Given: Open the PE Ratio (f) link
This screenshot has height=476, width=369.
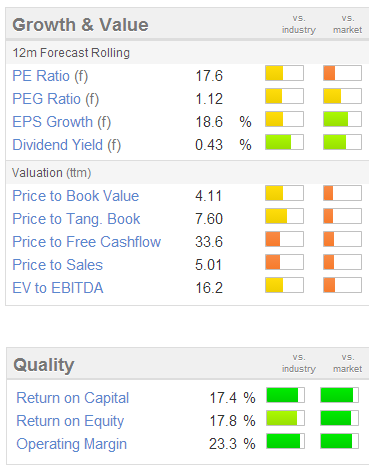Looking at the screenshot, I should pos(50,76).
